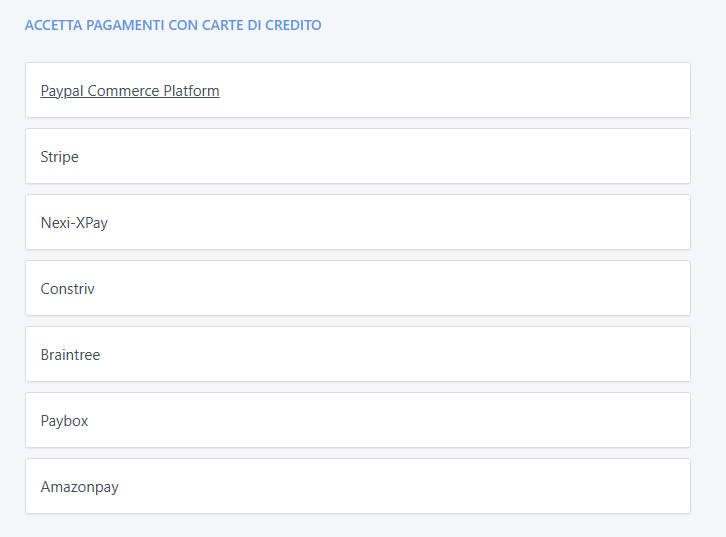Expand the Braintree row panel
This screenshot has width=726, height=537.
400,355
